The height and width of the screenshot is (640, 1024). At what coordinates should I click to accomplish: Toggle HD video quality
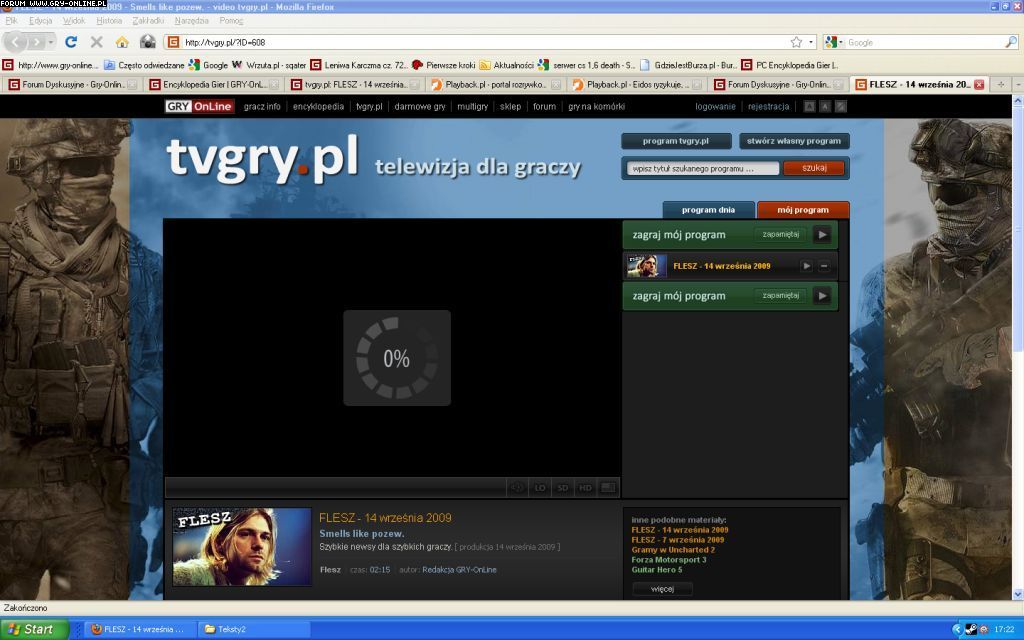tap(585, 488)
